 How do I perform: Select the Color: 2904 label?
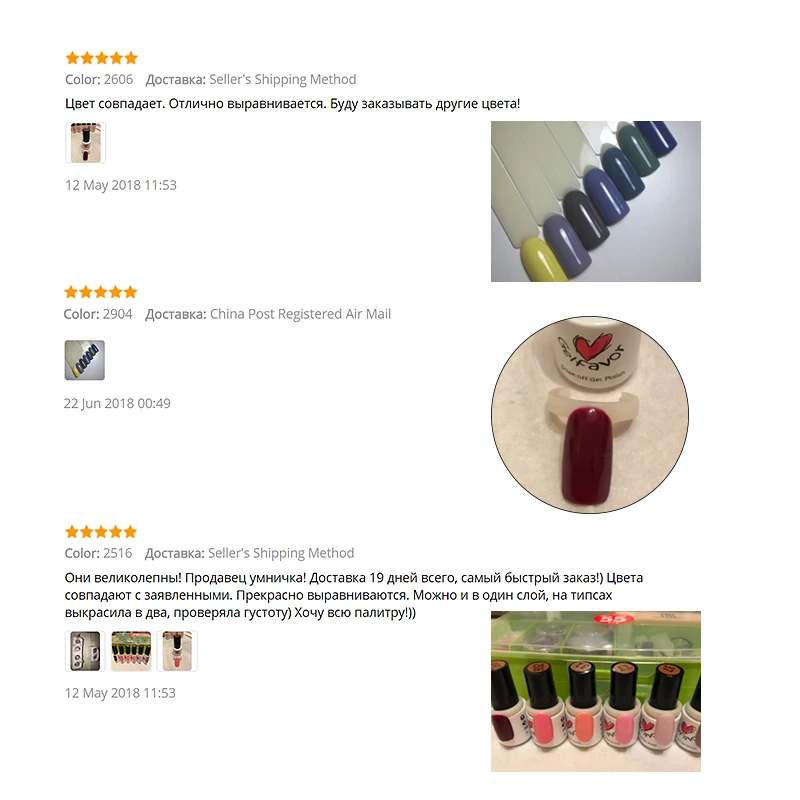tap(98, 314)
